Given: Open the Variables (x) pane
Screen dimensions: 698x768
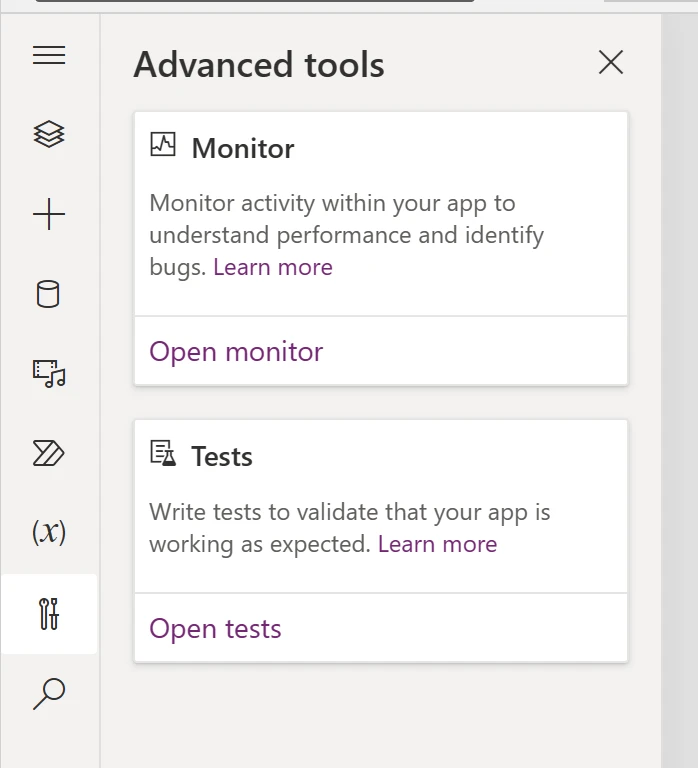Looking at the screenshot, I should pos(49,532).
